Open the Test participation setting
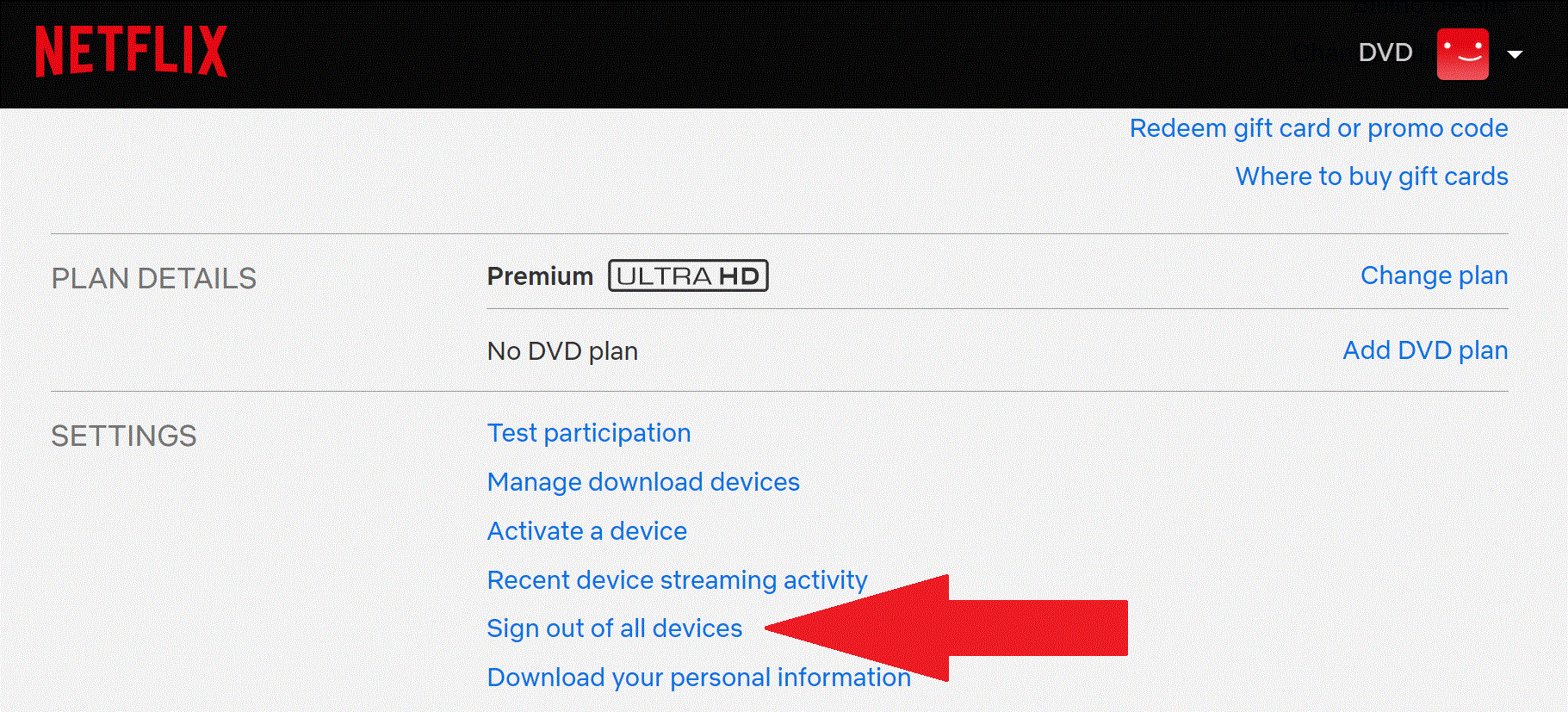Viewport: 1568px width, 712px height. coord(589,433)
